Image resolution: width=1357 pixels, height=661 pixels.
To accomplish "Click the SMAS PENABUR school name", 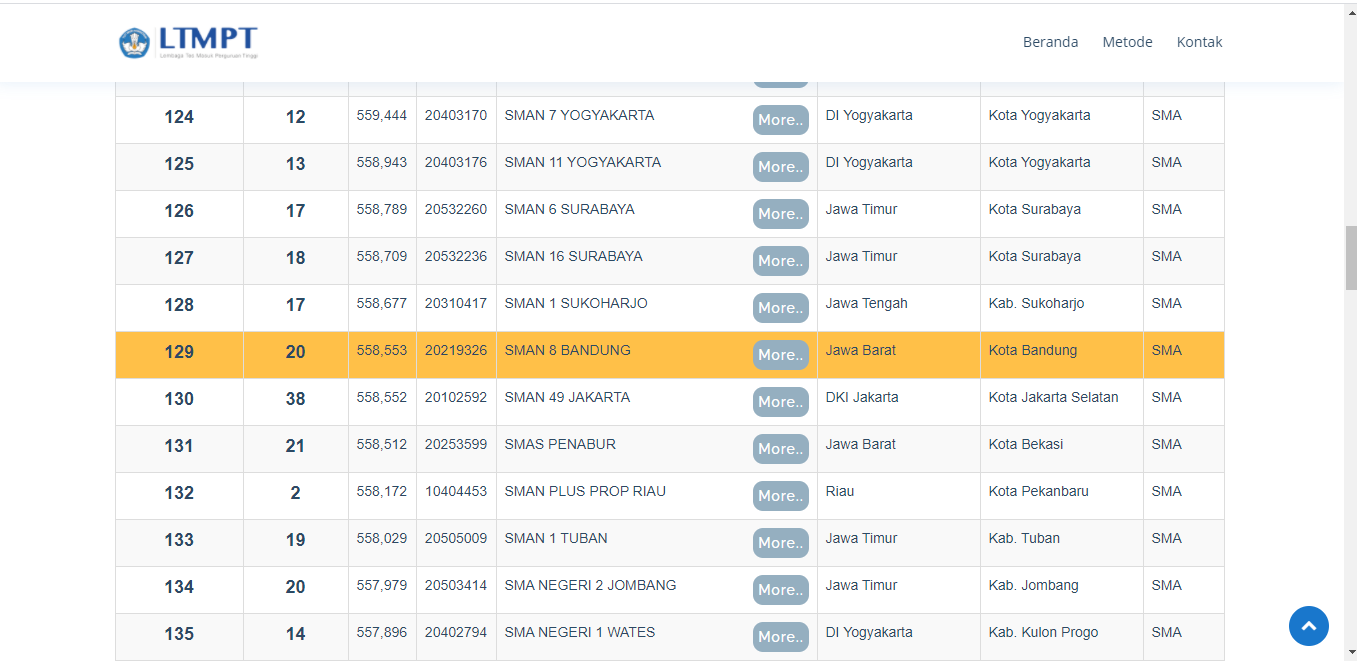I will pos(560,444).
